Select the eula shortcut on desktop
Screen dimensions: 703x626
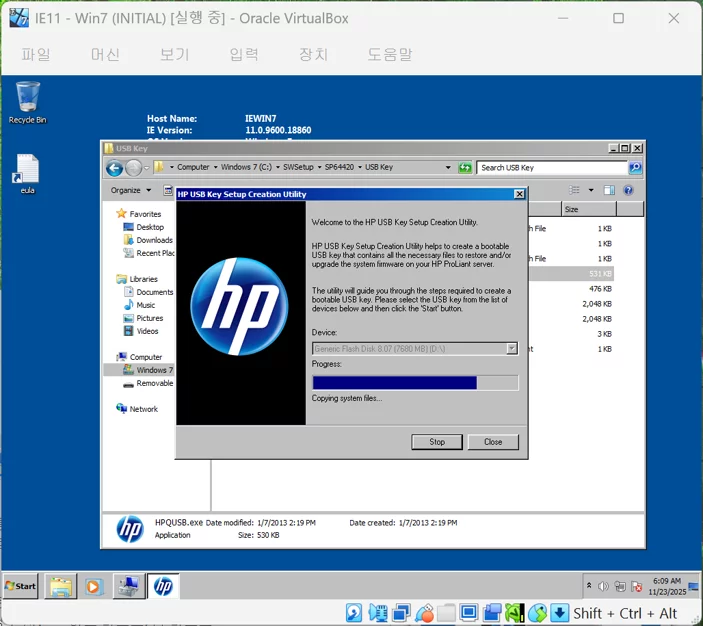pyautogui.click(x=27, y=174)
